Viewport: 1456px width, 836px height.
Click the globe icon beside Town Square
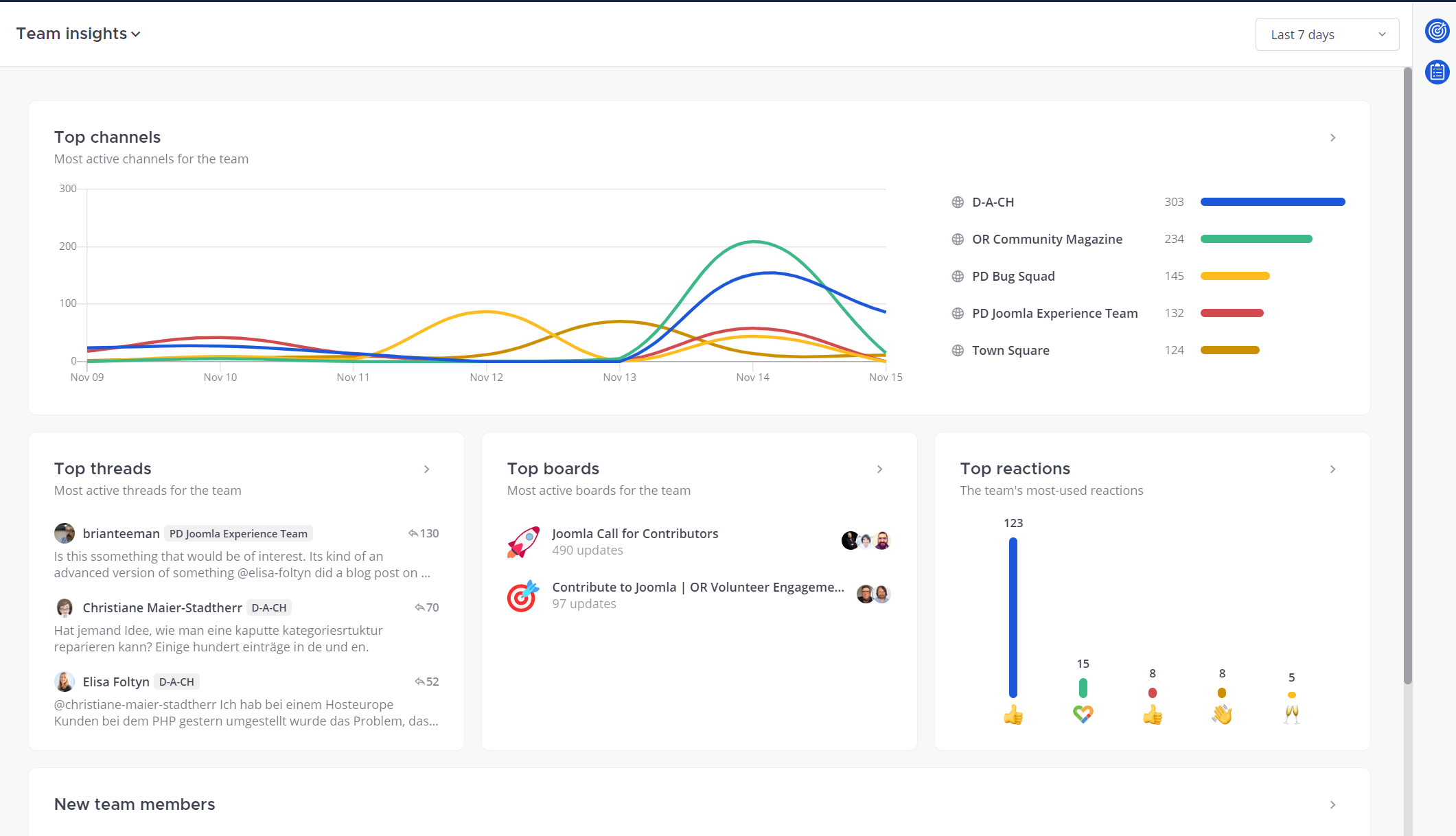(x=958, y=351)
